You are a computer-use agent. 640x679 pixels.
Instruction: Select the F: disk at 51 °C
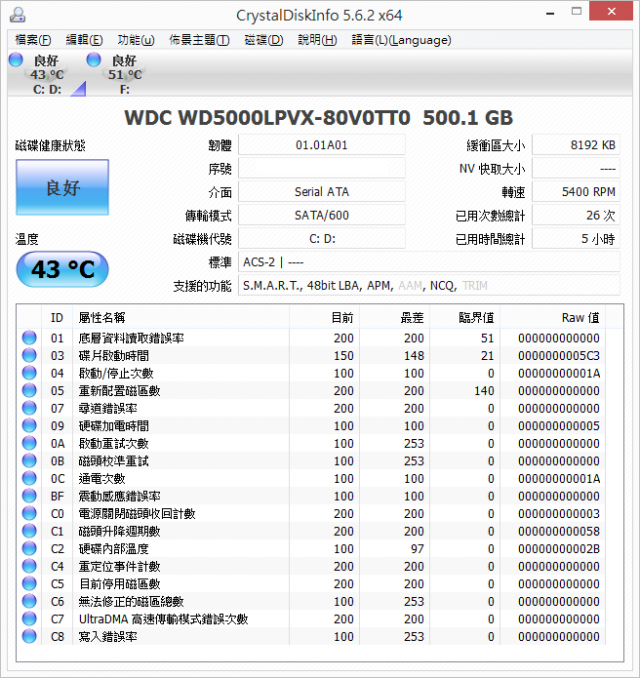point(125,74)
